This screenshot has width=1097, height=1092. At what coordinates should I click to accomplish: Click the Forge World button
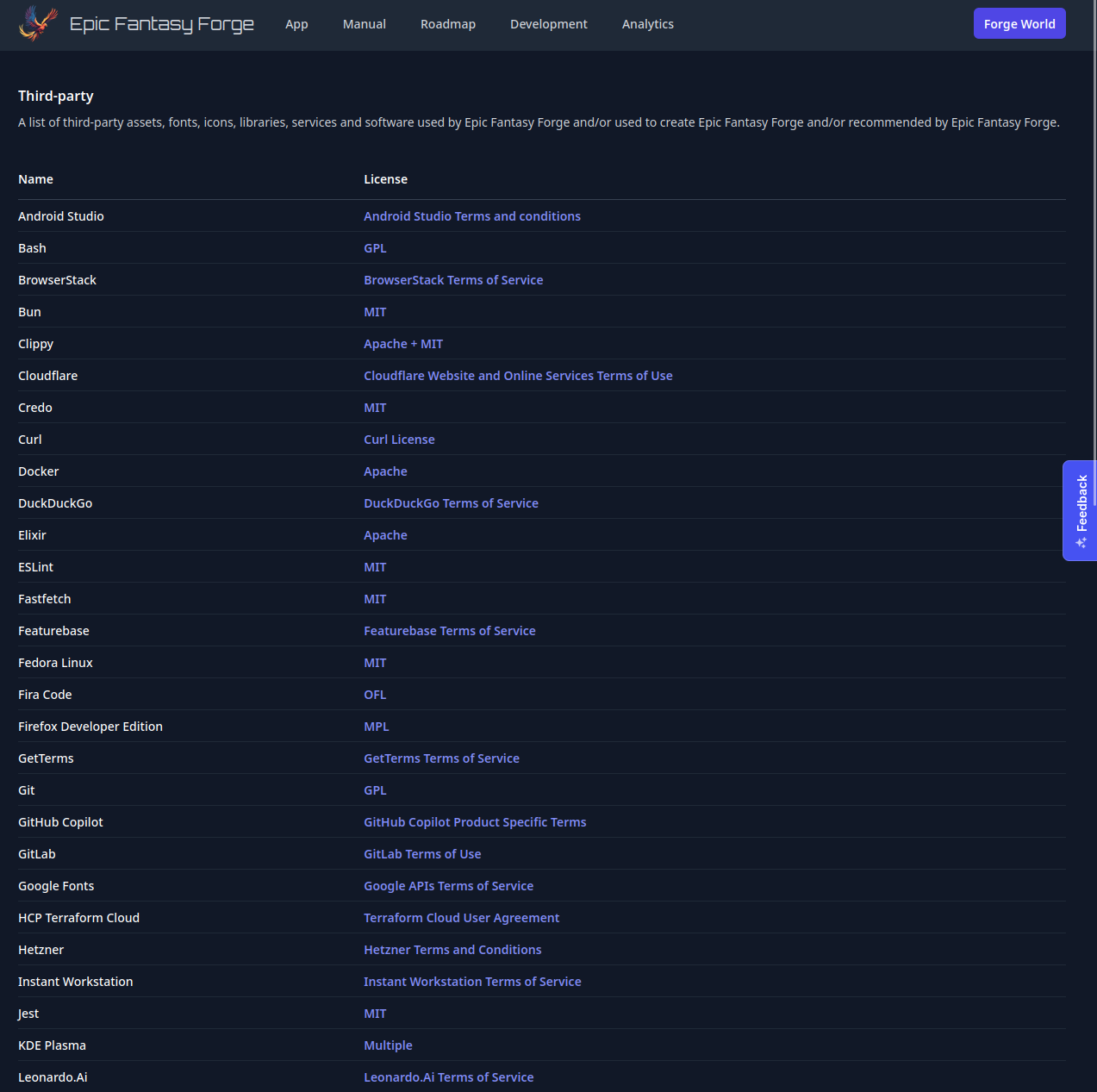[x=1019, y=24]
